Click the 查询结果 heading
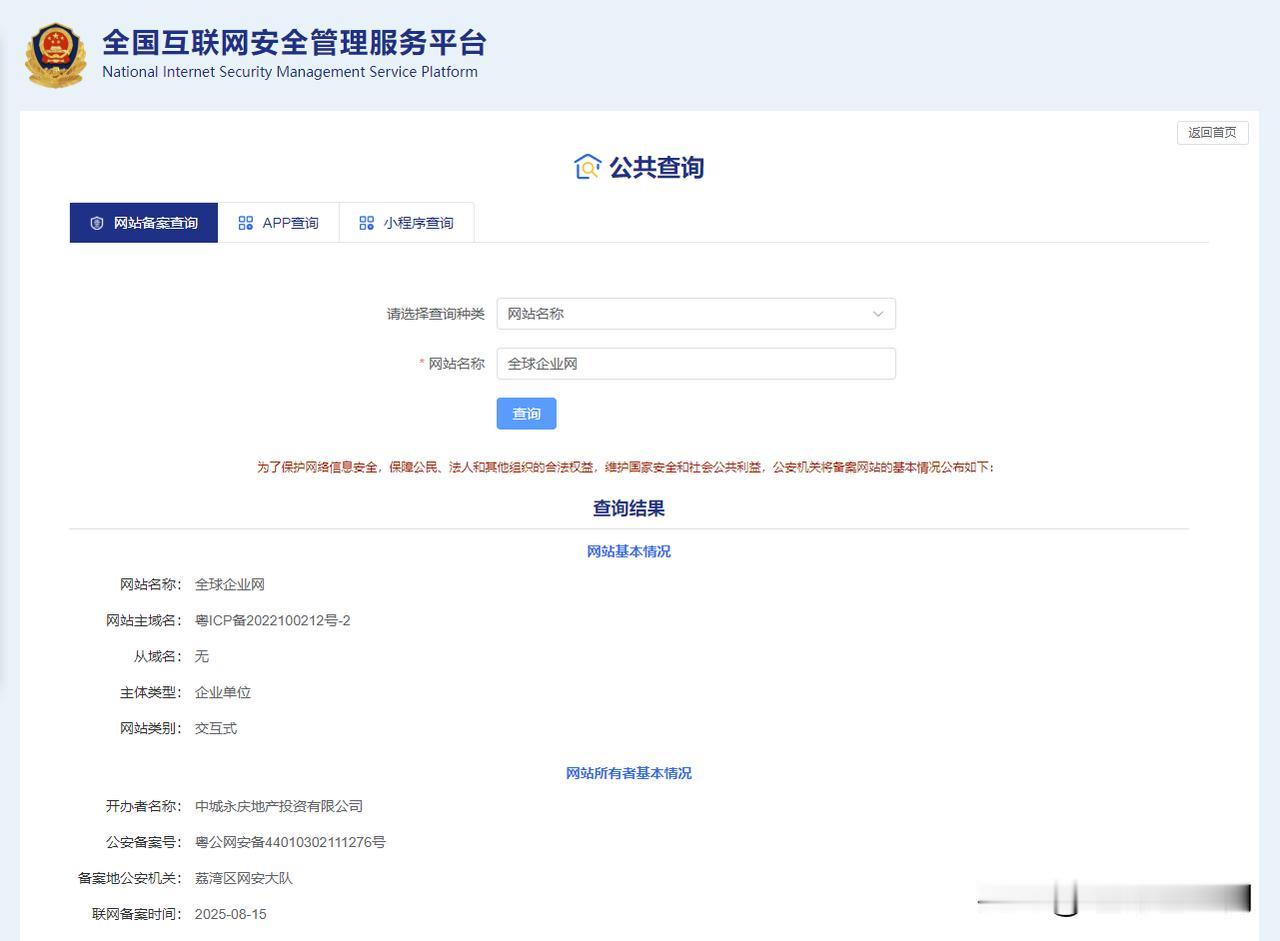This screenshot has height=941, width=1280. pyautogui.click(x=629, y=508)
